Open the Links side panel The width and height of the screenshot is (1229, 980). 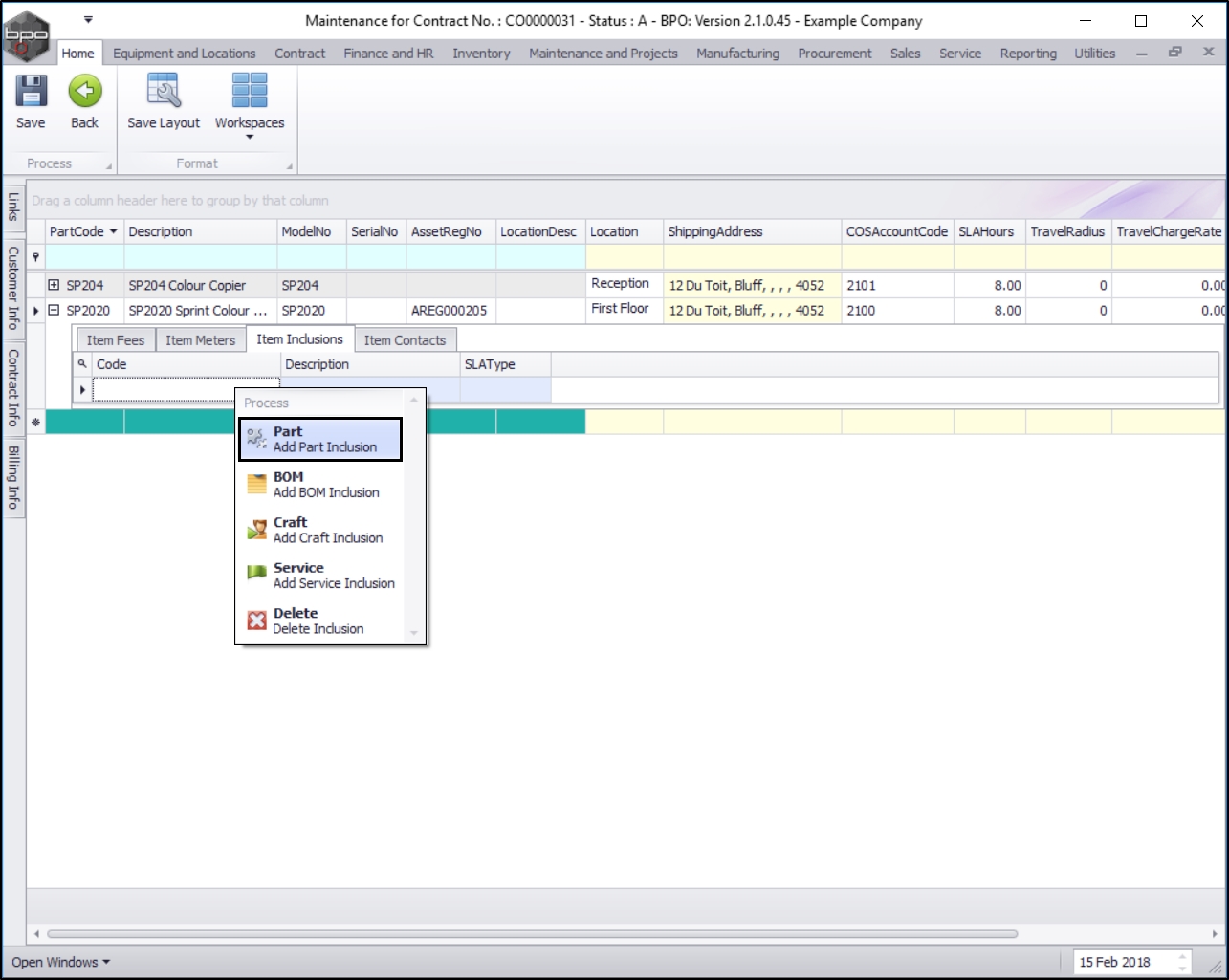13,207
